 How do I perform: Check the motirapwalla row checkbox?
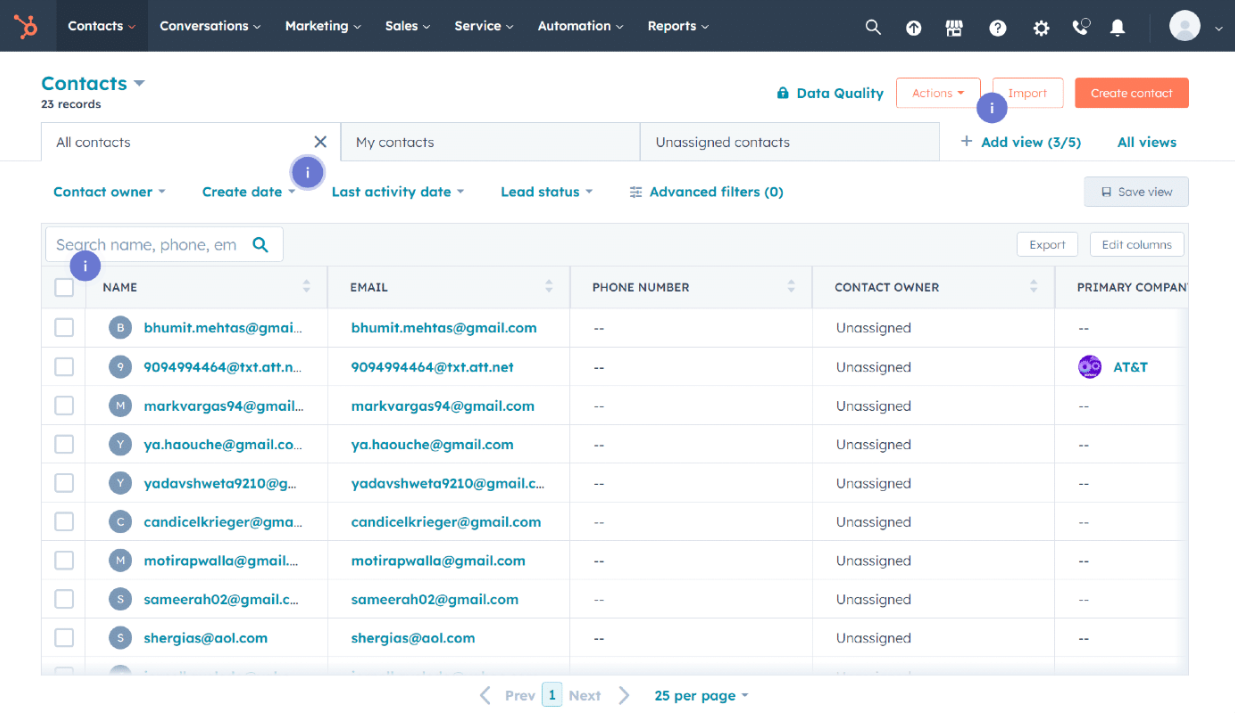[64, 560]
